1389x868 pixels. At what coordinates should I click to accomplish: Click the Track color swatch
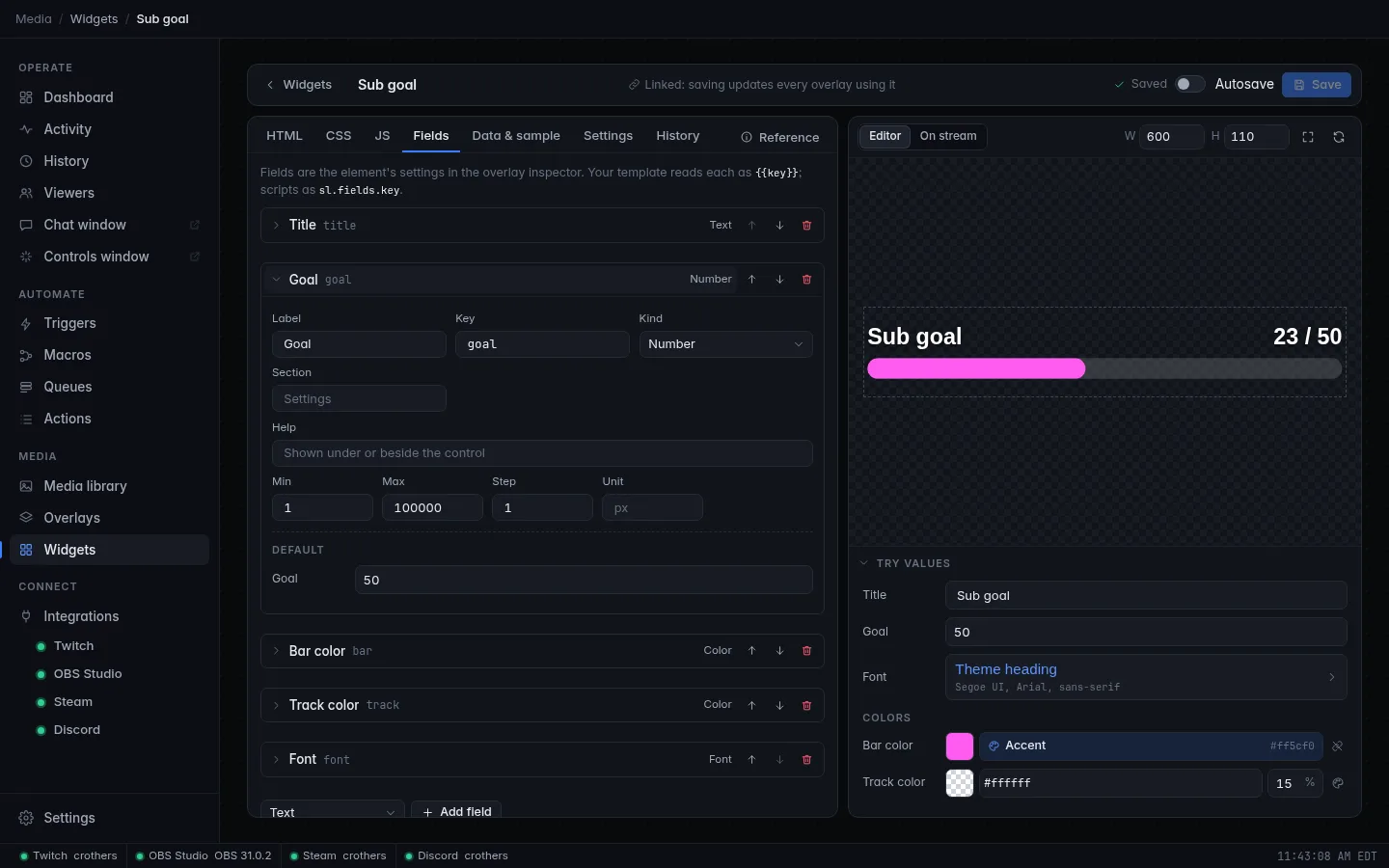coord(960,783)
